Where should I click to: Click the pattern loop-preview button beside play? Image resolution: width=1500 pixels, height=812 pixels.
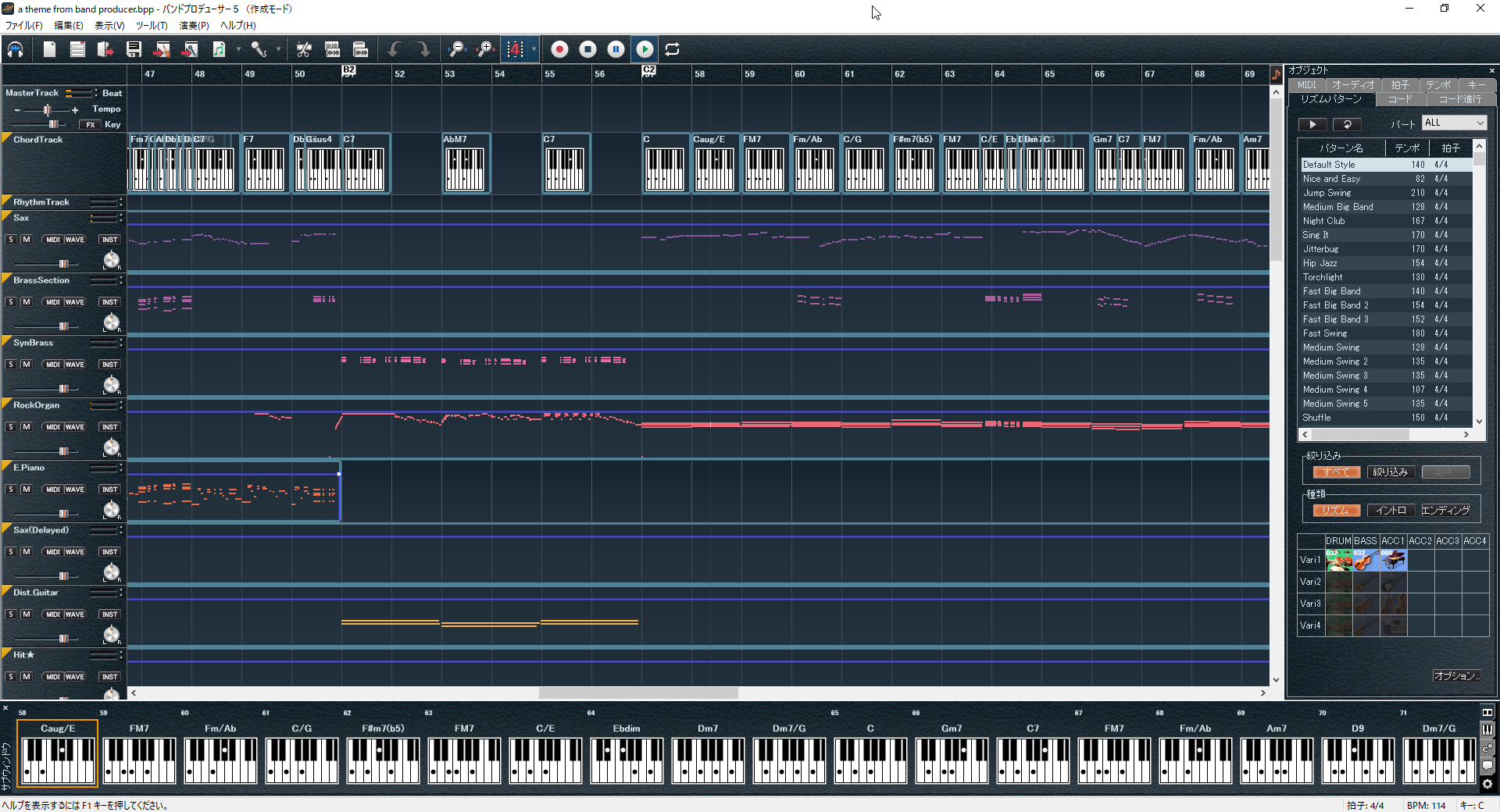[1347, 124]
